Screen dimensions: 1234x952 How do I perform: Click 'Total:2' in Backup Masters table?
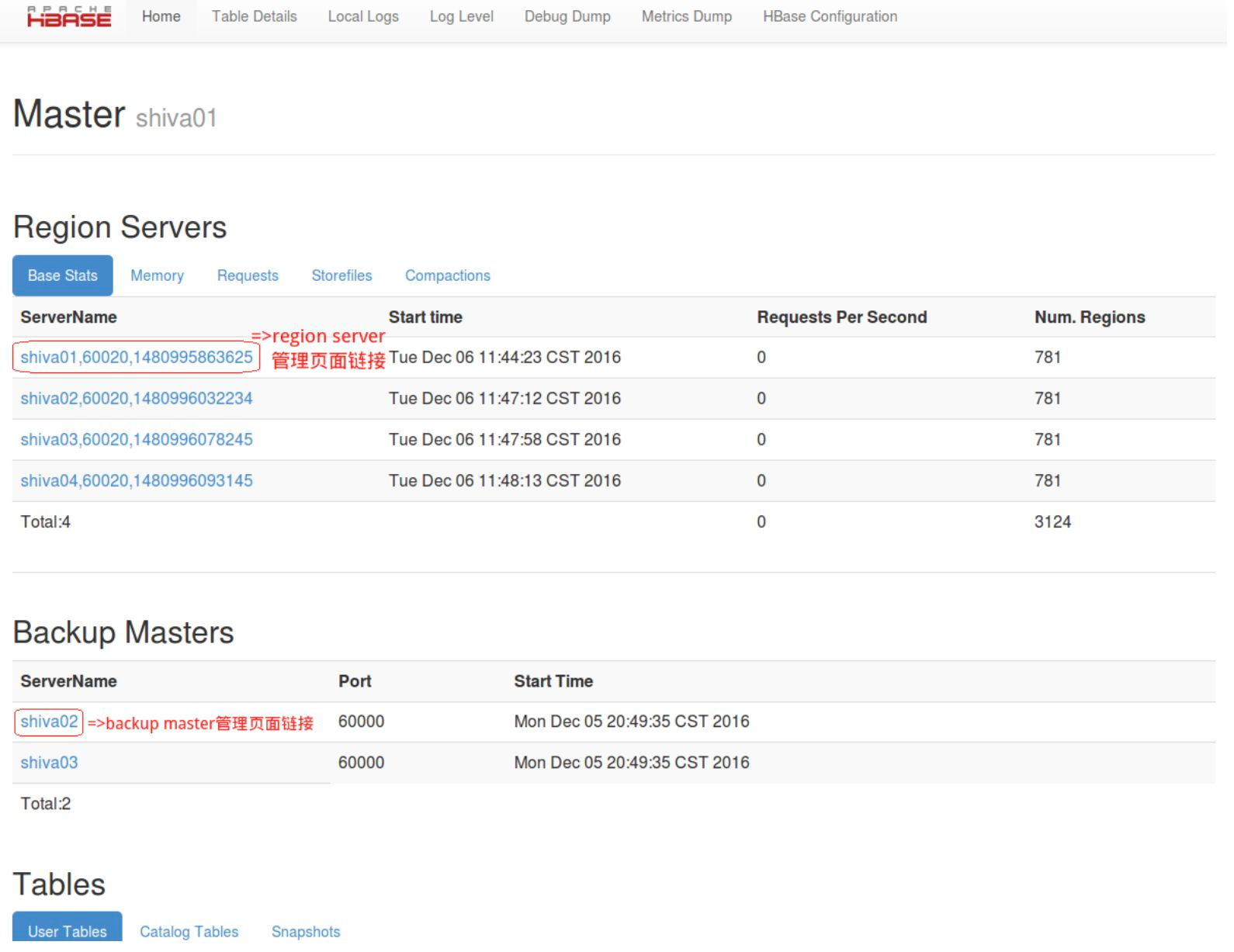click(45, 803)
